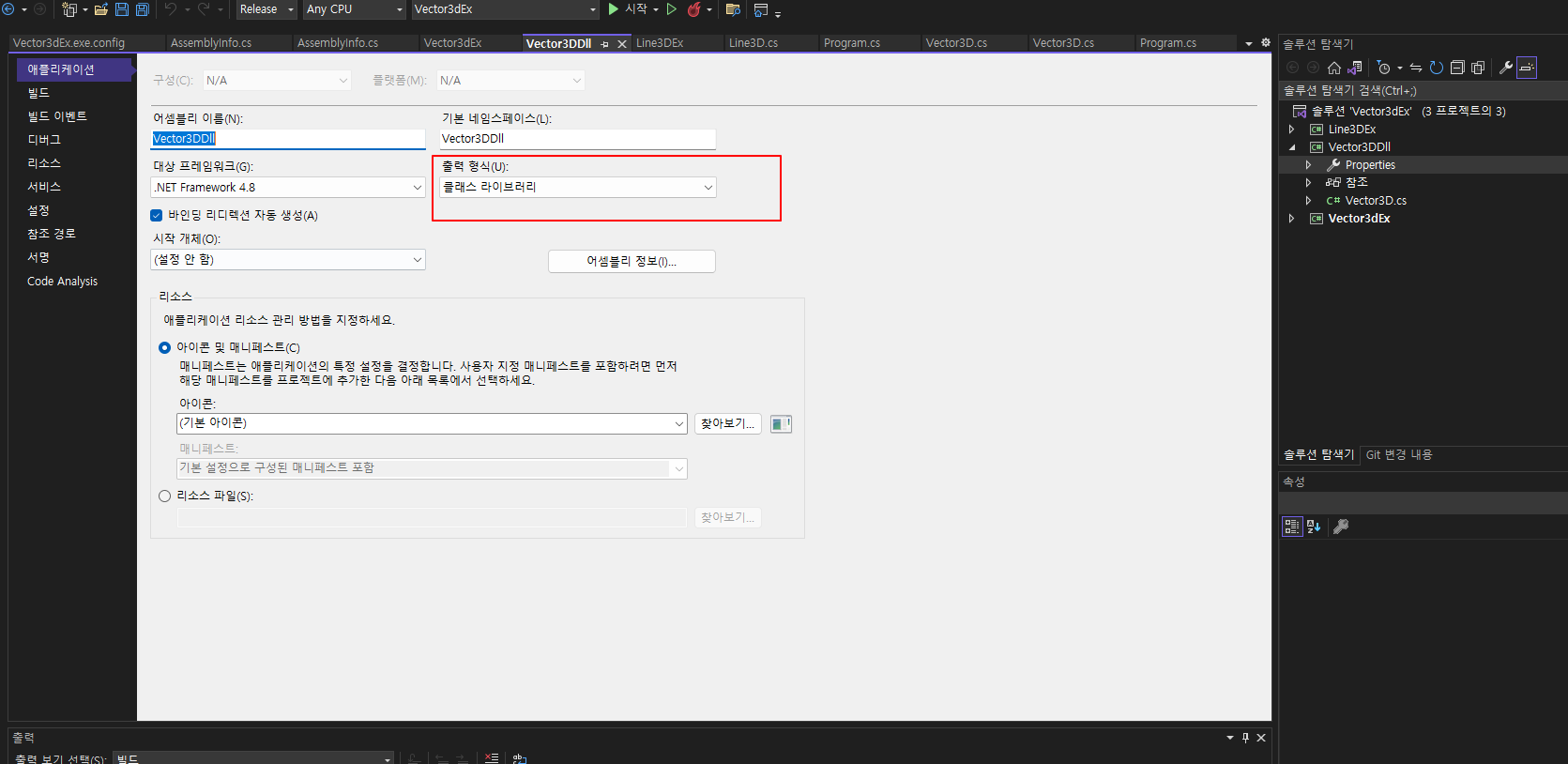Select the 리소스 파일 radio button
This screenshot has width=1568, height=764.
pyautogui.click(x=165, y=496)
